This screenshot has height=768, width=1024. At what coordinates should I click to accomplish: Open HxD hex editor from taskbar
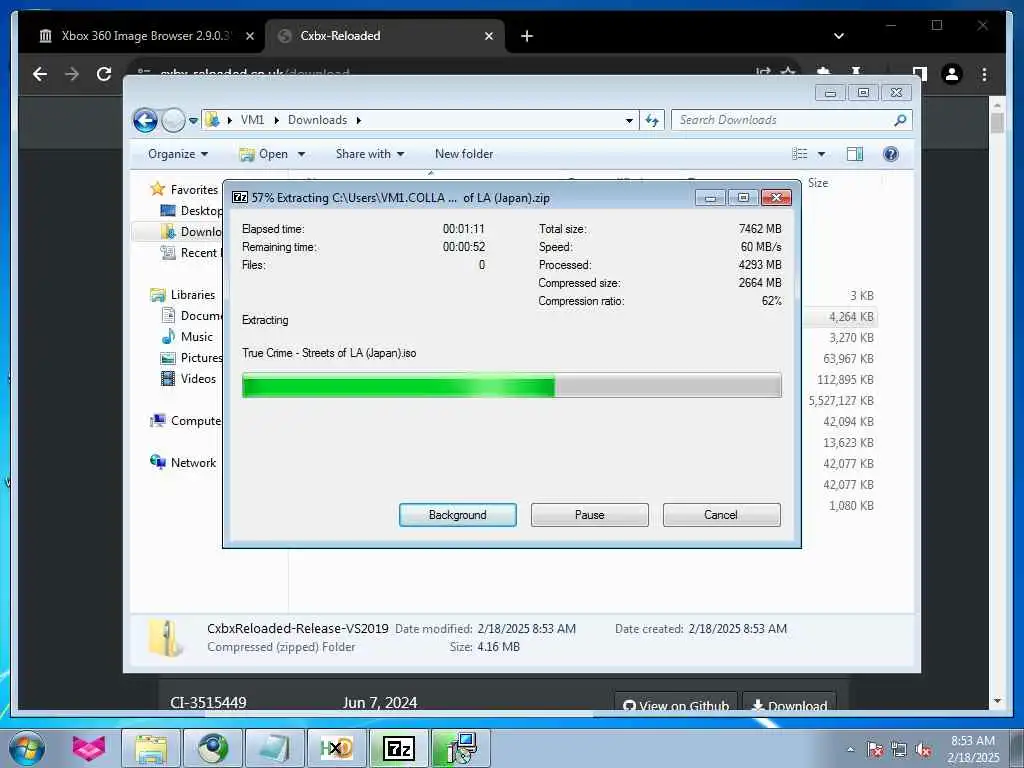point(337,748)
